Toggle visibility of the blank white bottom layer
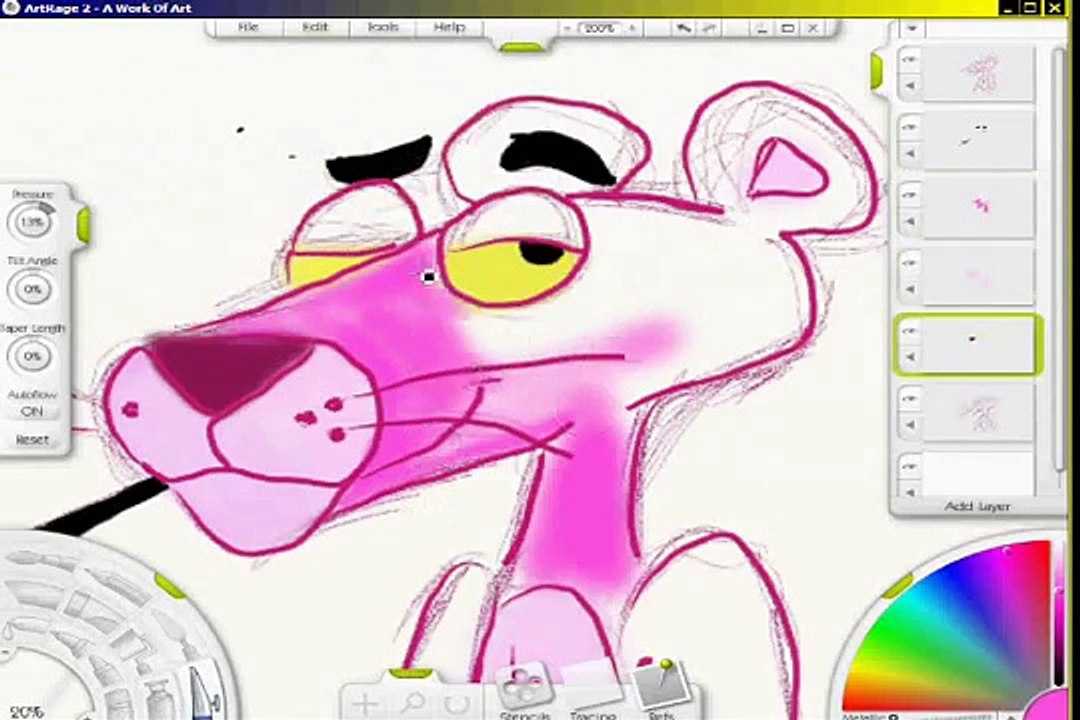Screen dimensions: 1080x720 (x=910, y=466)
